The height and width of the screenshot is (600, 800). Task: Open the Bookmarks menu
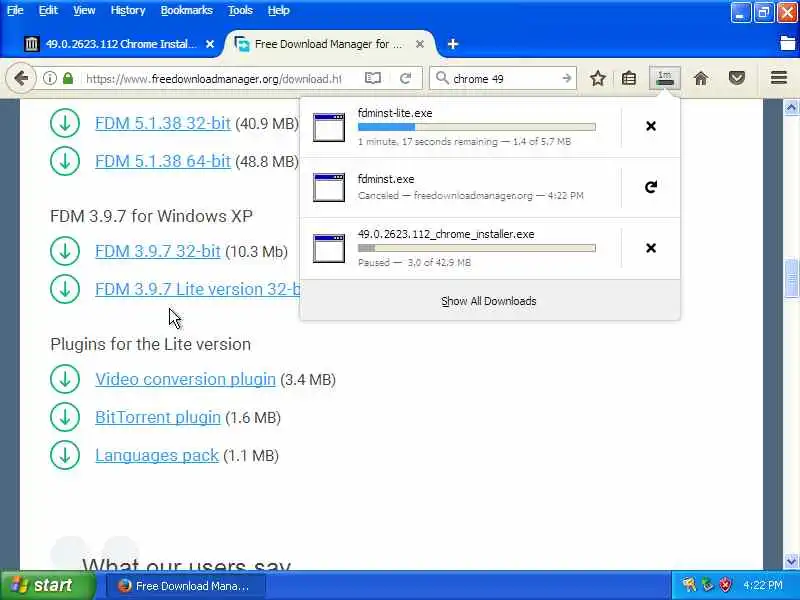click(186, 10)
